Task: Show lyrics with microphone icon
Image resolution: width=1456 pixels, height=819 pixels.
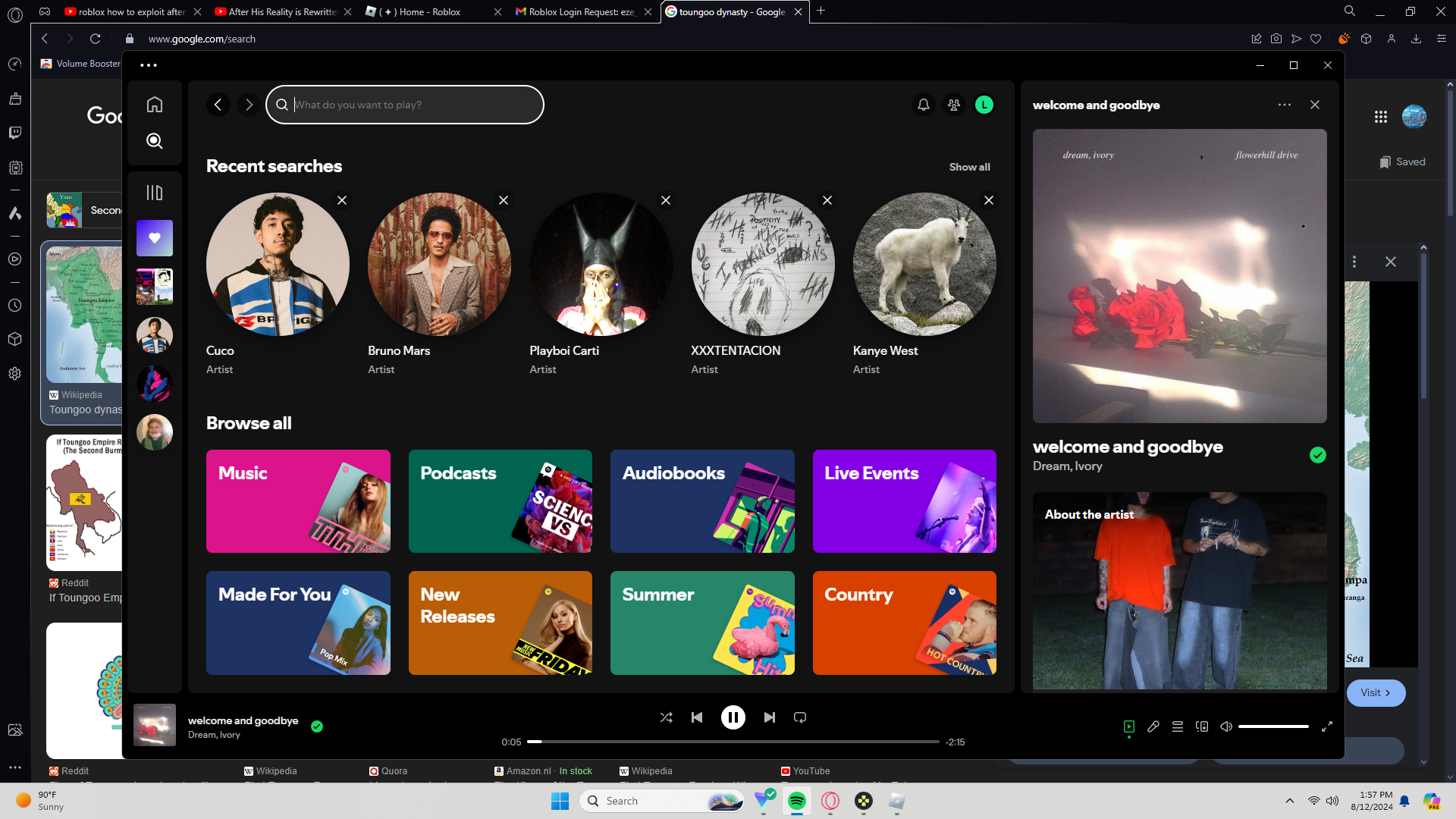Action: coord(1153,726)
